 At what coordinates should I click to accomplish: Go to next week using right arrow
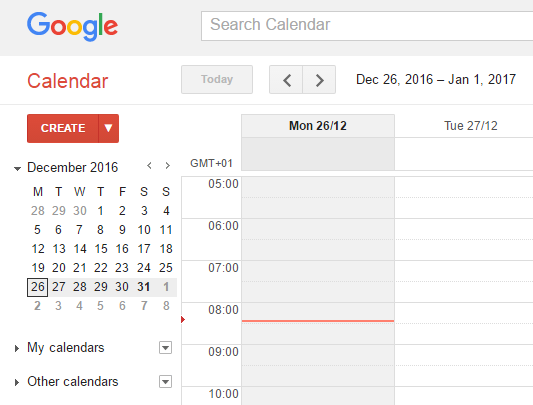tap(319, 80)
